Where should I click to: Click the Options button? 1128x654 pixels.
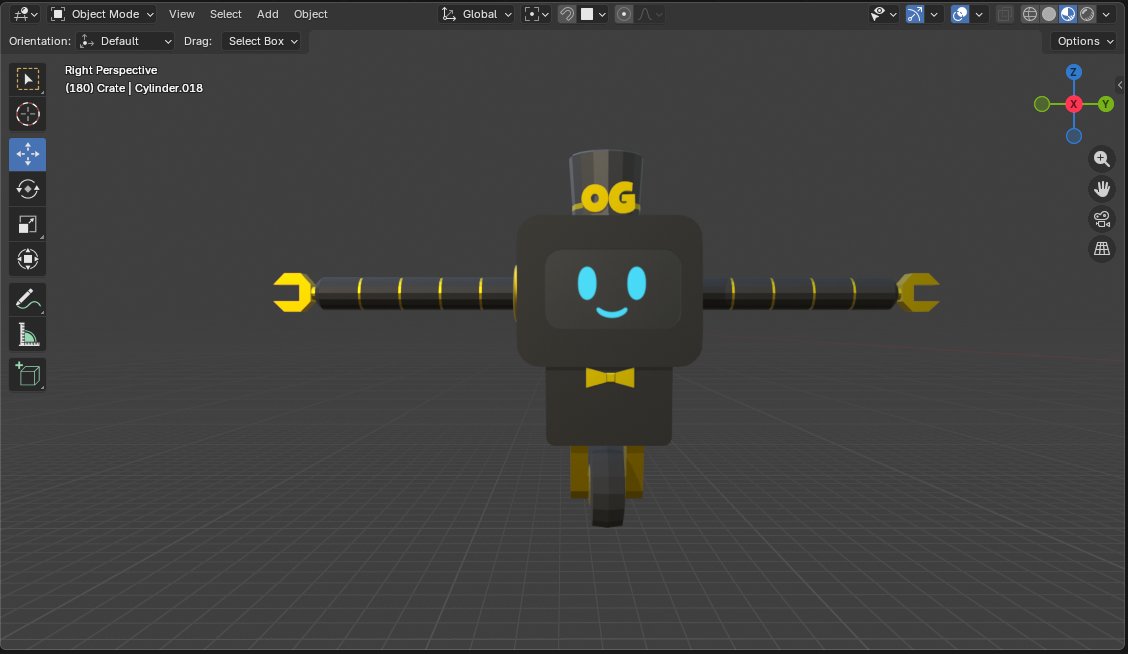tap(1085, 41)
